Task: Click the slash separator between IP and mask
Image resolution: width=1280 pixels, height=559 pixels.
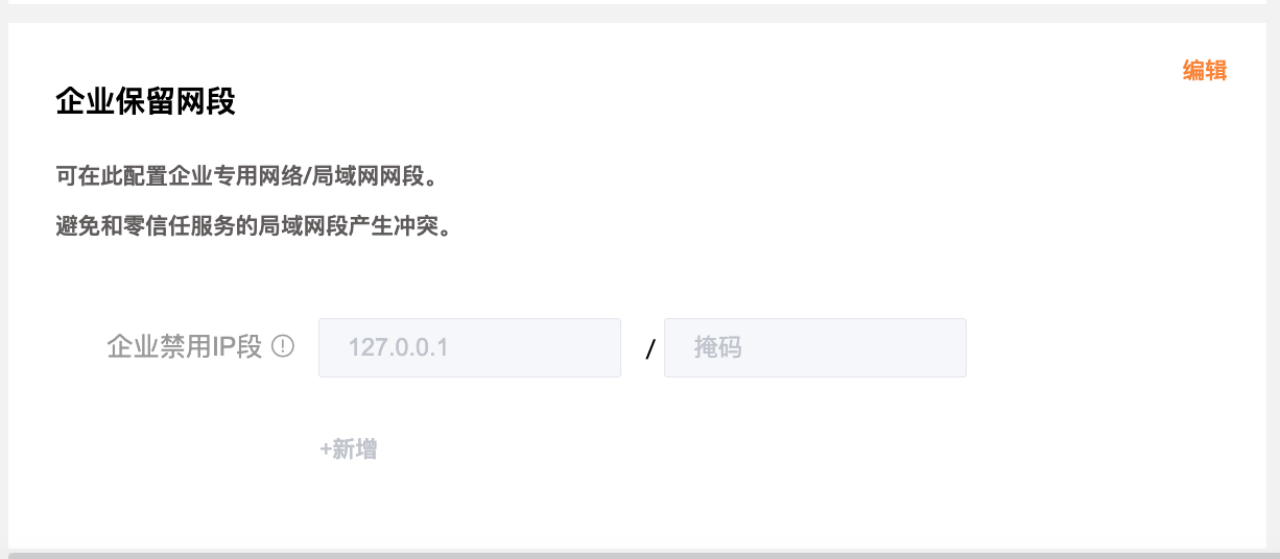Action: pyautogui.click(x=650, y=350)
